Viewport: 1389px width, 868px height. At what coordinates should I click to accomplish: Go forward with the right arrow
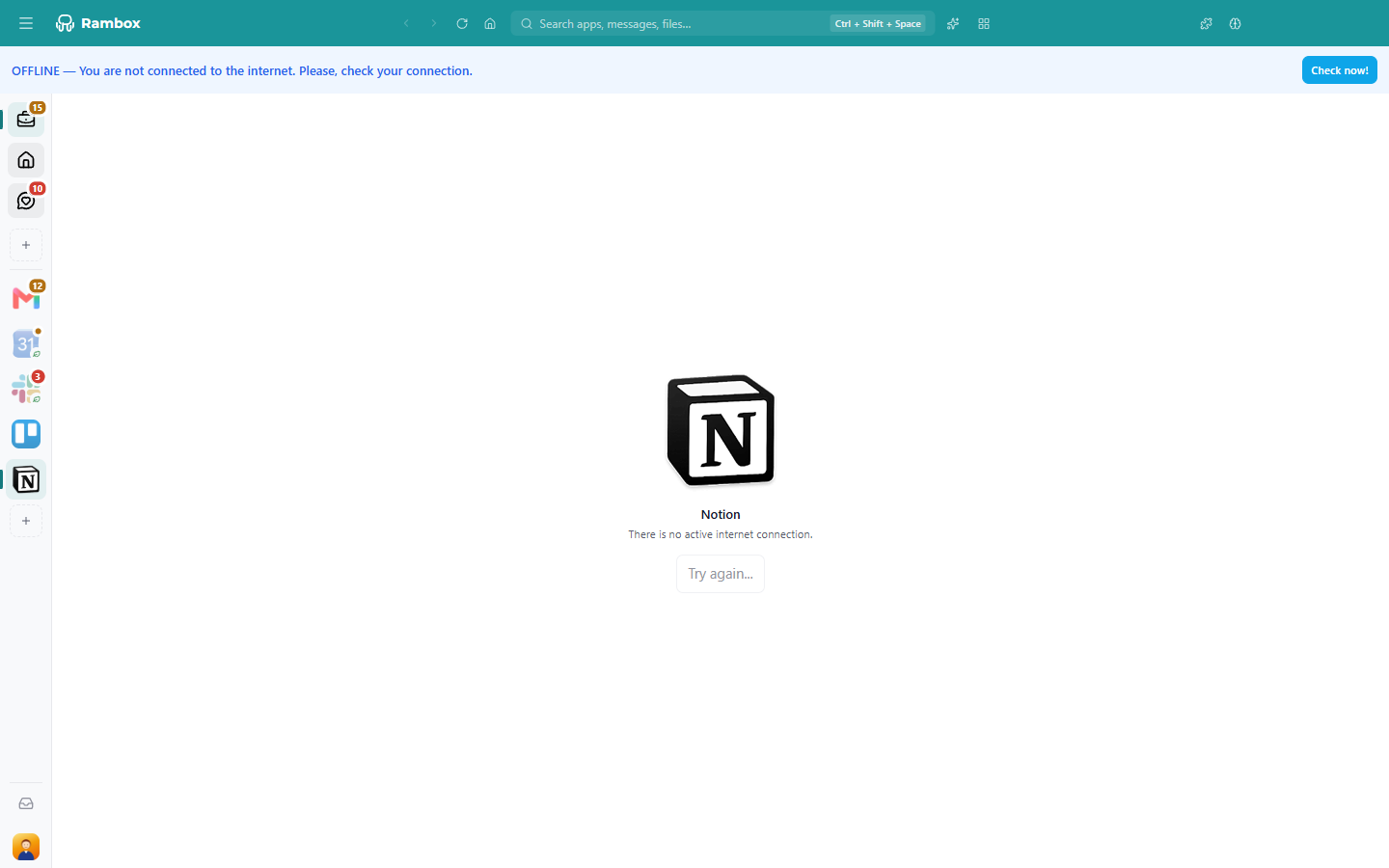pyautogui.click(x=434, y=23)
